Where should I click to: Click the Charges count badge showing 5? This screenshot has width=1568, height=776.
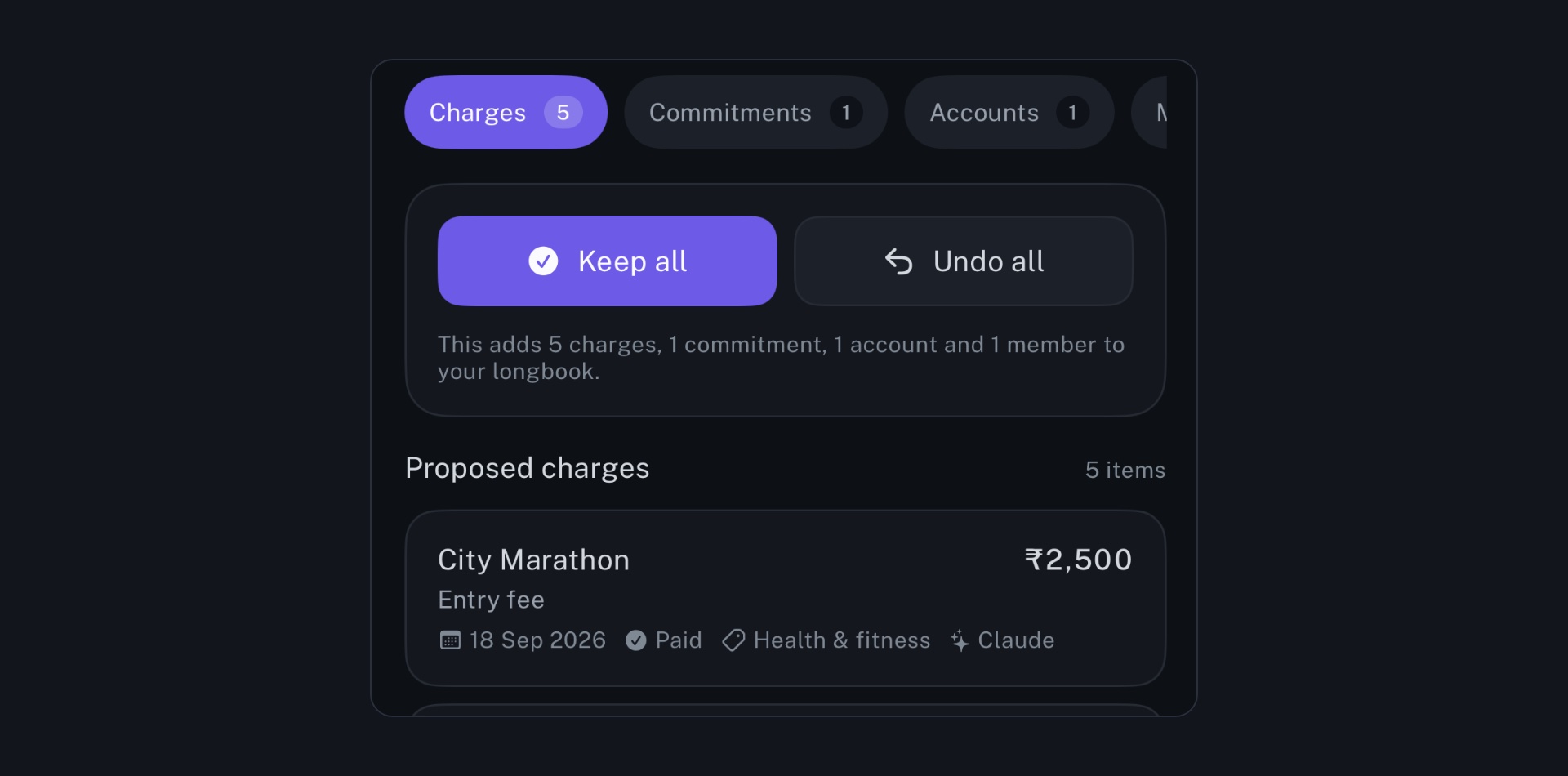(x=563, y=113)
